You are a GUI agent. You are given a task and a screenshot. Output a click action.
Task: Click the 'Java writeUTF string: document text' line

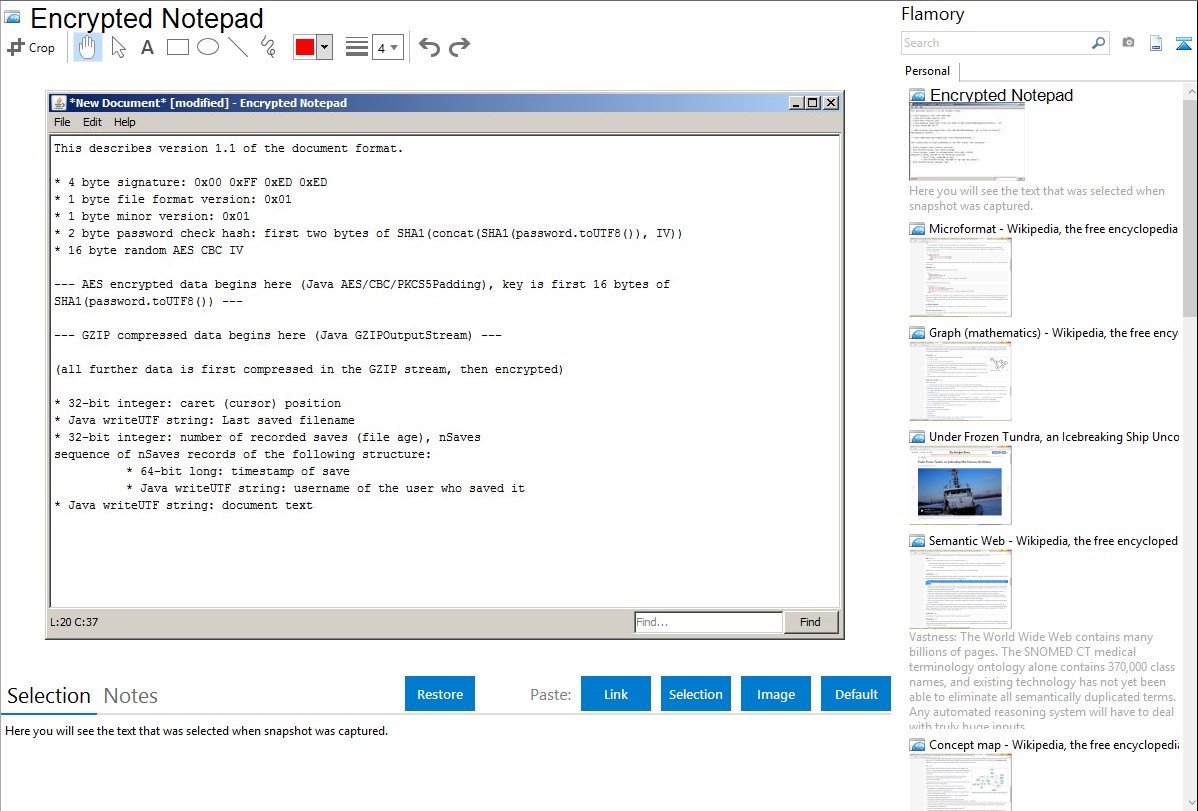click(x=183, y=505)
